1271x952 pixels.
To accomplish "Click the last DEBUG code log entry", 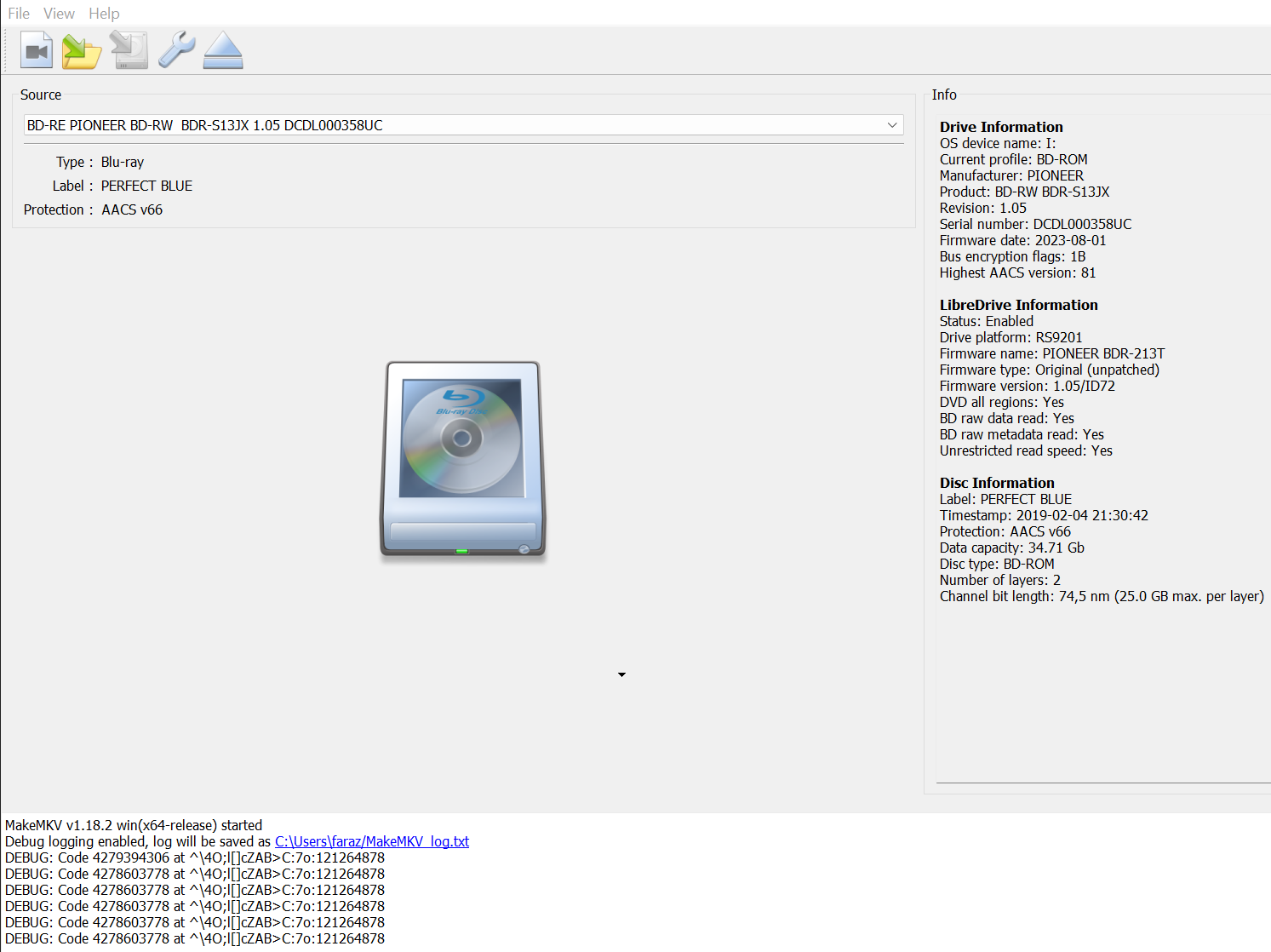I will [x=195, y=938].
